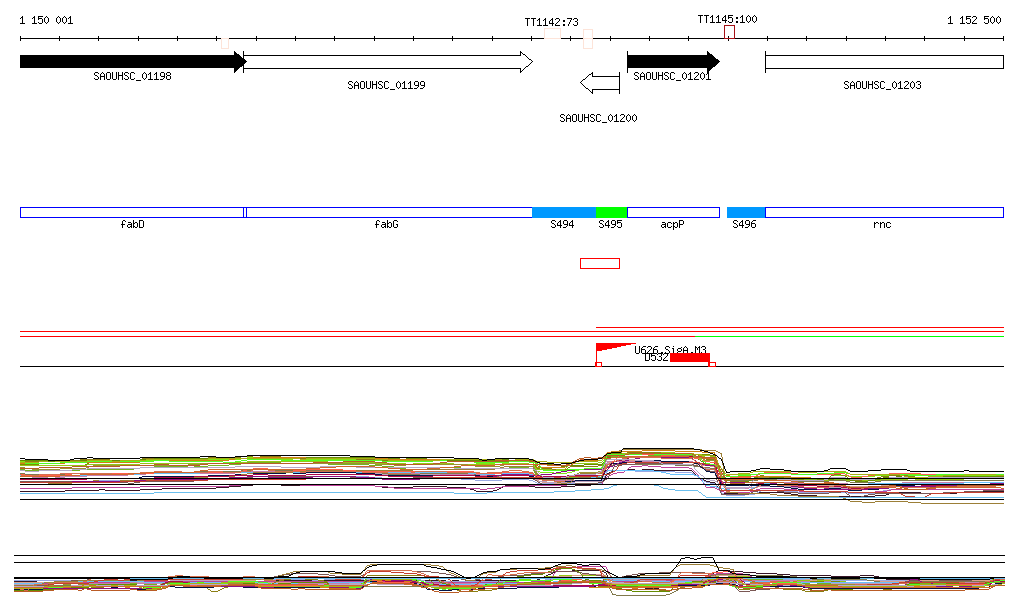Select the acpP annotation bar
Screen dimensions: 1024x611
coord(673,212)
